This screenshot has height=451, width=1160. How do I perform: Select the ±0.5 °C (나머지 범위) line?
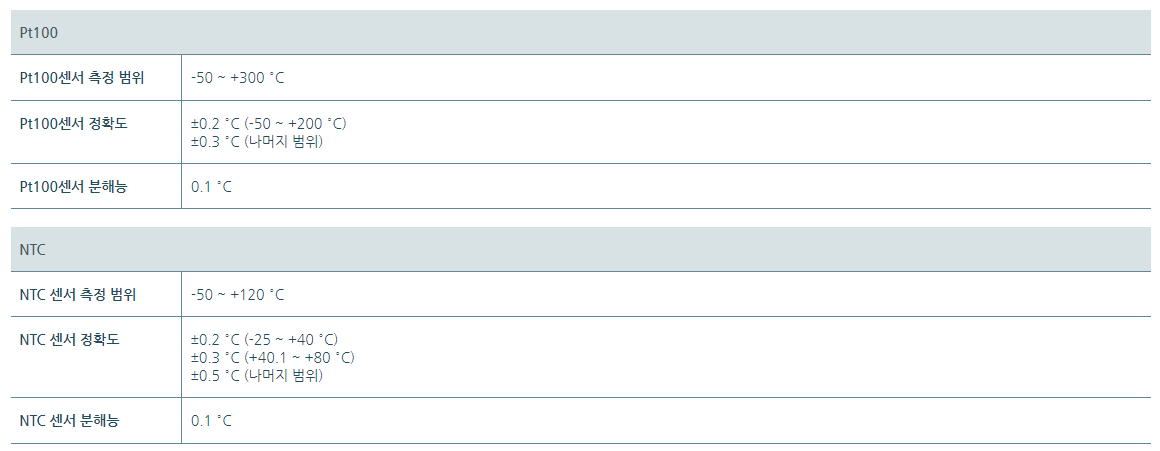[x=257, y=376]
